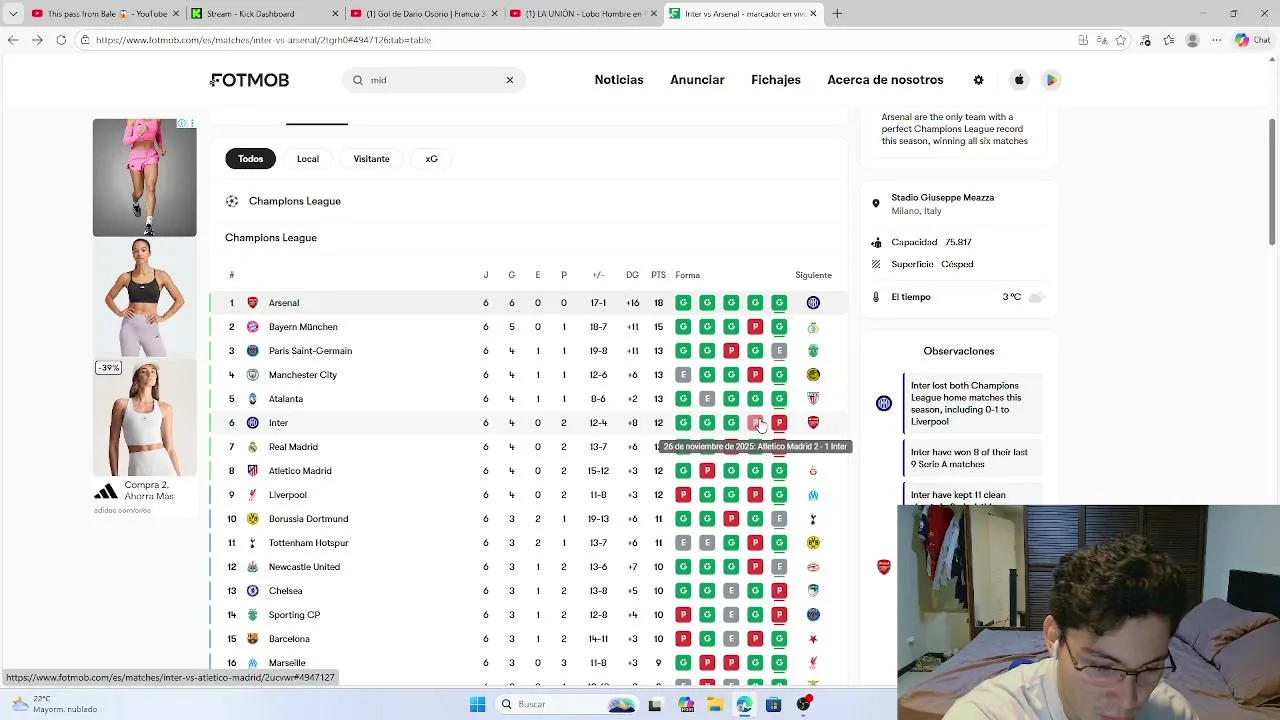Viewport: 1280px width, 720px height.
Task: Click Stadio Giuseppe Meazza venue text
Action: (x=942, y=198)
